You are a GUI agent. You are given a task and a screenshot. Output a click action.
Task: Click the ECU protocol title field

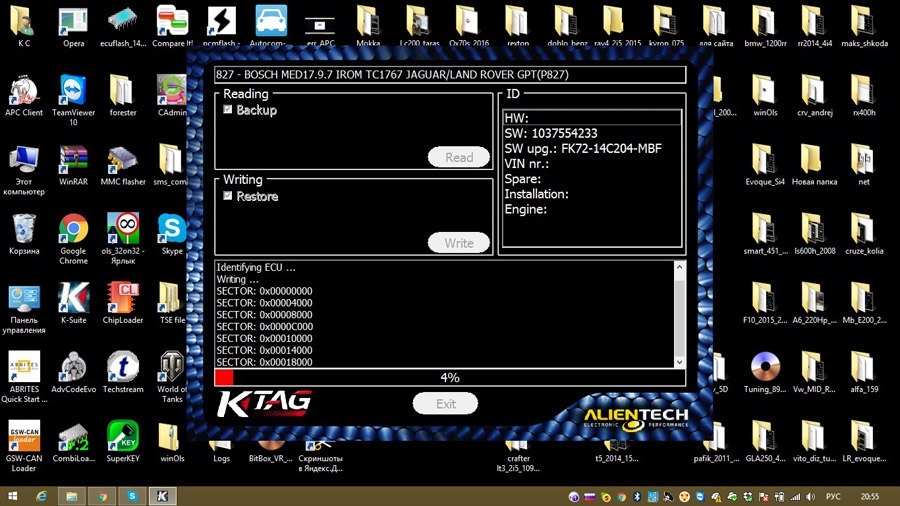(450, 75)
